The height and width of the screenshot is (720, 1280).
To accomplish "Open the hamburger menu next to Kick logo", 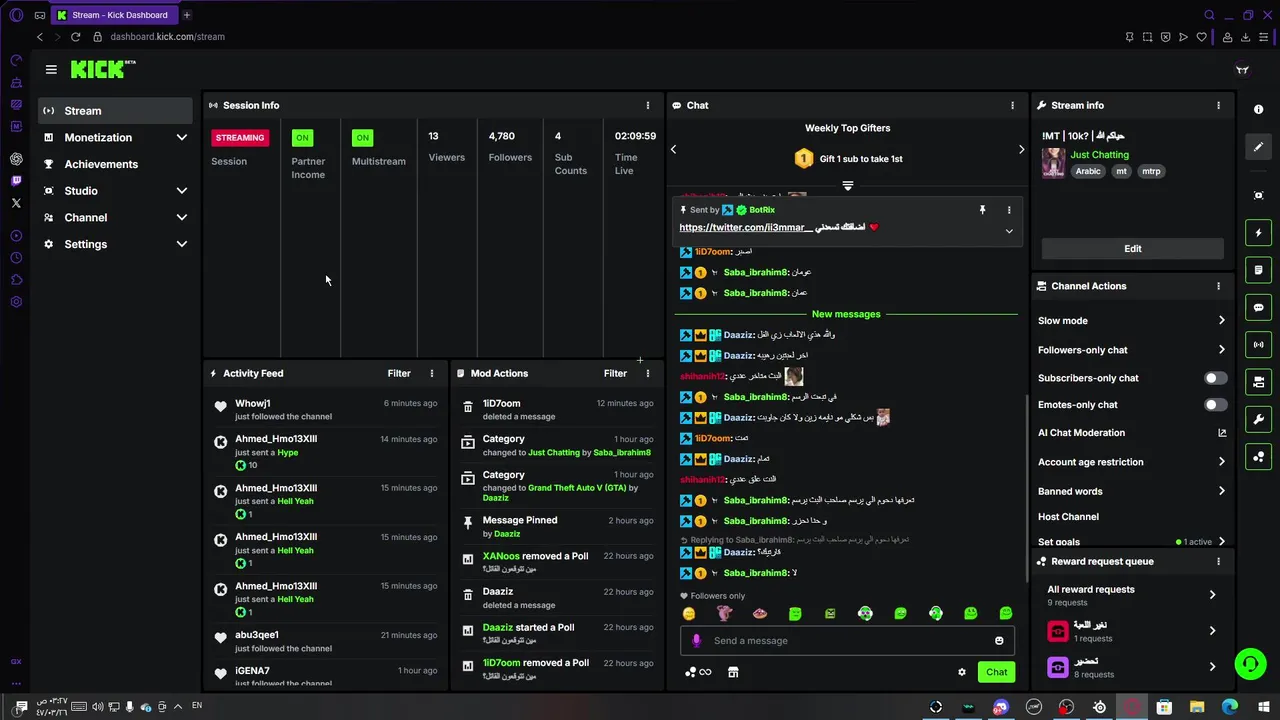I will (51, 69).
